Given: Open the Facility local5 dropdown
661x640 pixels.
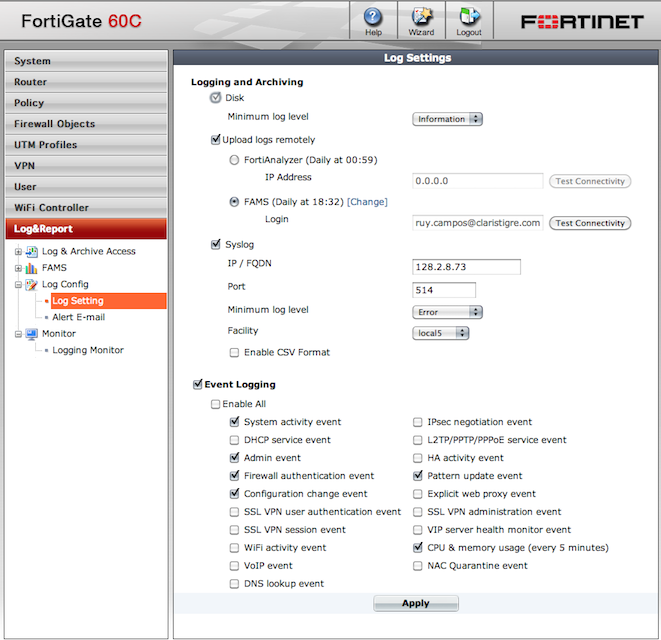Looking at the screenshot, I should pos(441,333).
